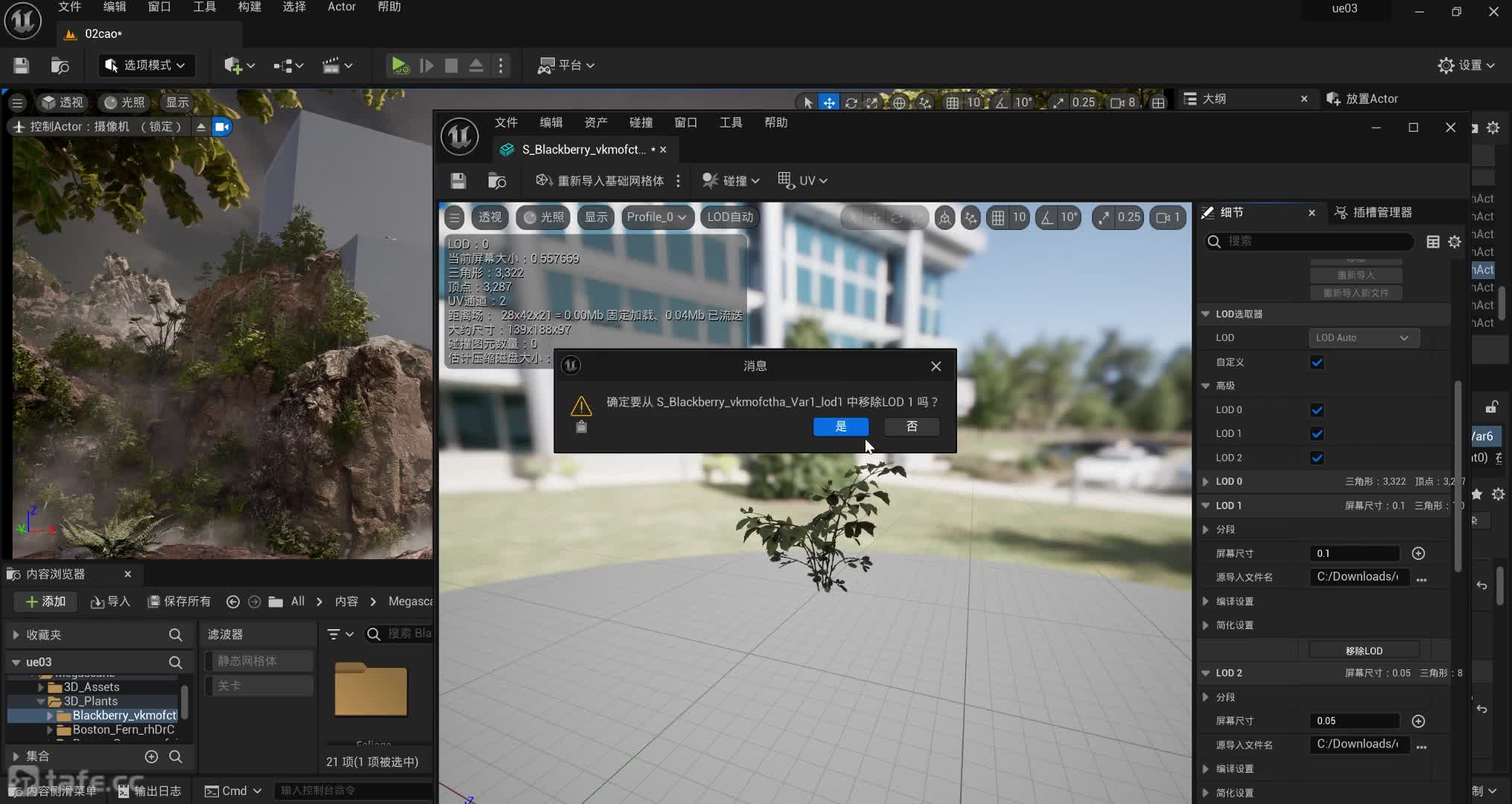
Task: Click the blue 是 confirm button in dialog
Action: (x=841, y=427)
